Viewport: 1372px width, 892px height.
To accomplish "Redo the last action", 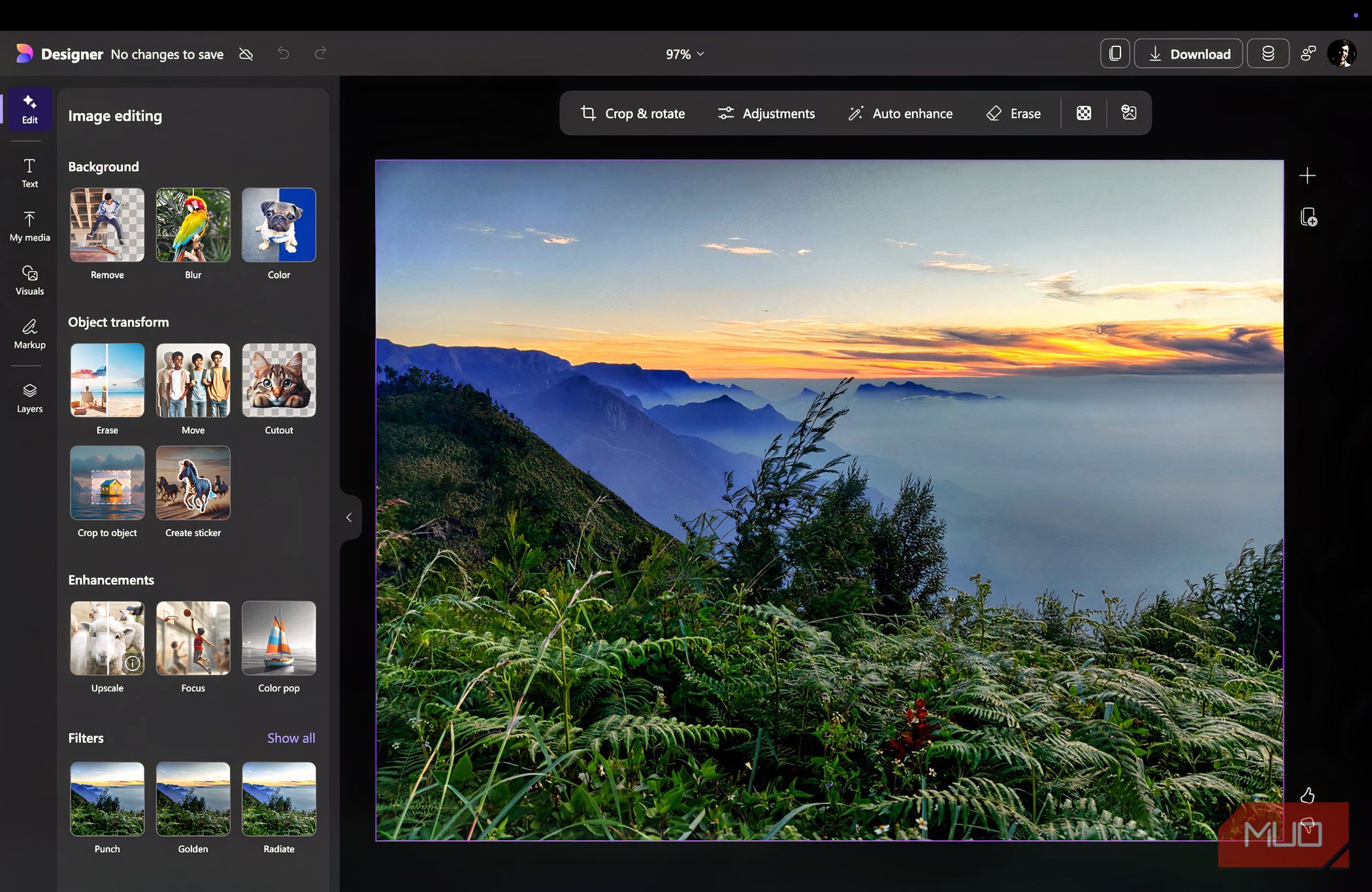I will pos(320,54).
